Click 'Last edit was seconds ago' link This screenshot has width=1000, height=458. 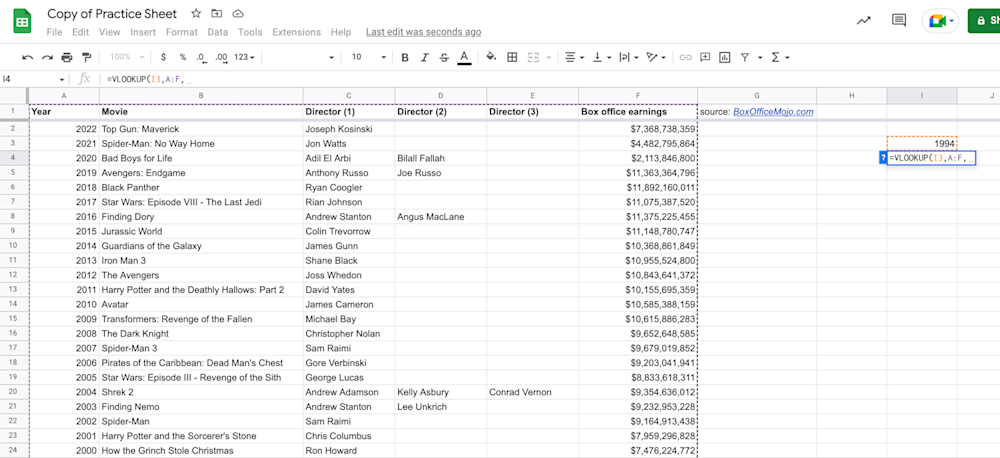(x=423, y=32)
